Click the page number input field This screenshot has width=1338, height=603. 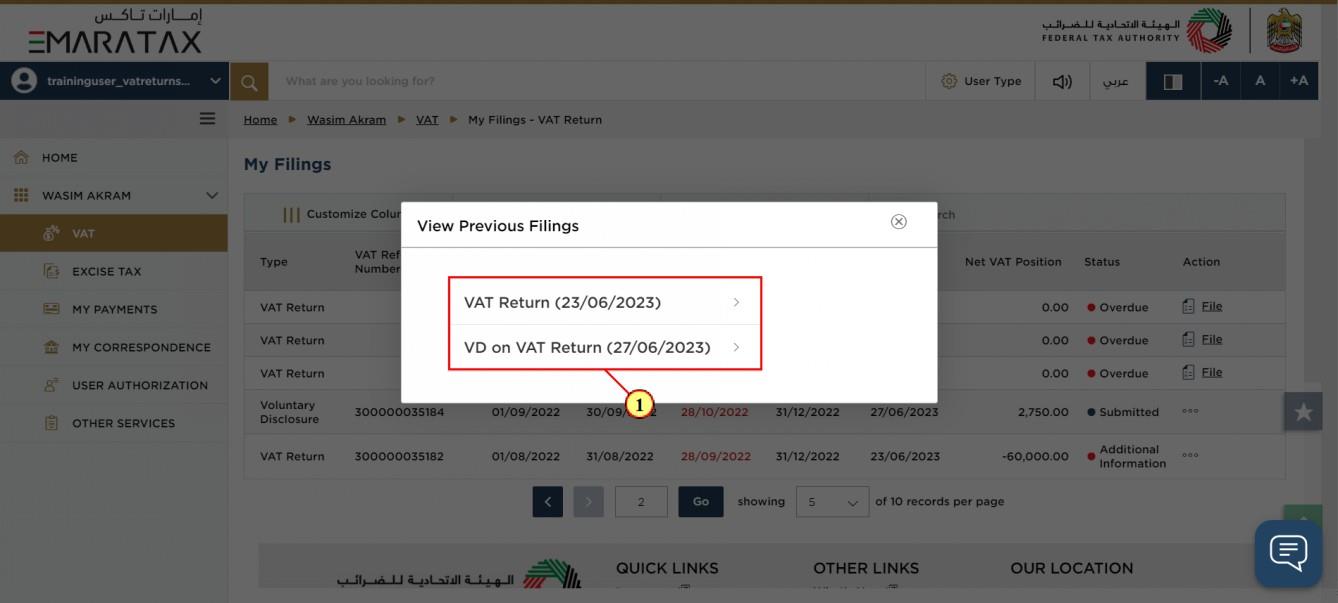point(641,502)
